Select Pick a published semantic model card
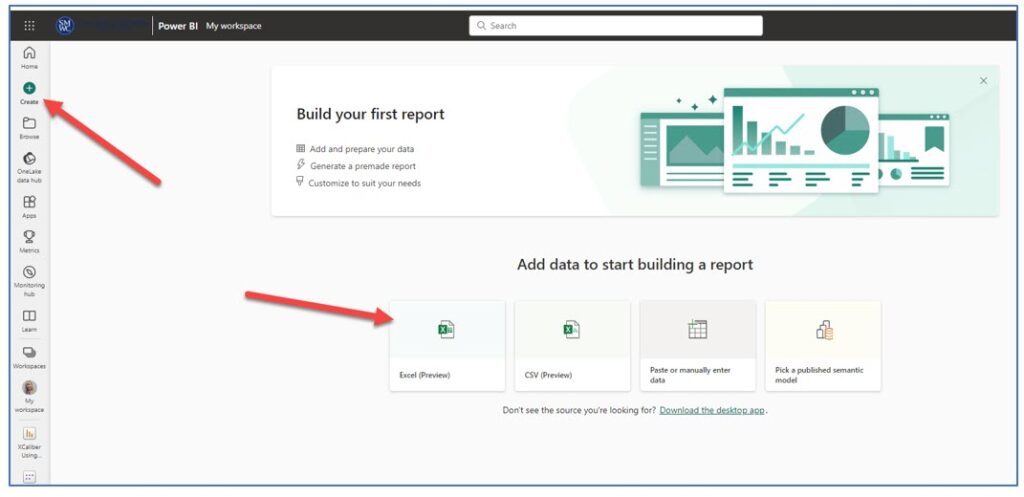 click(824, 345)
